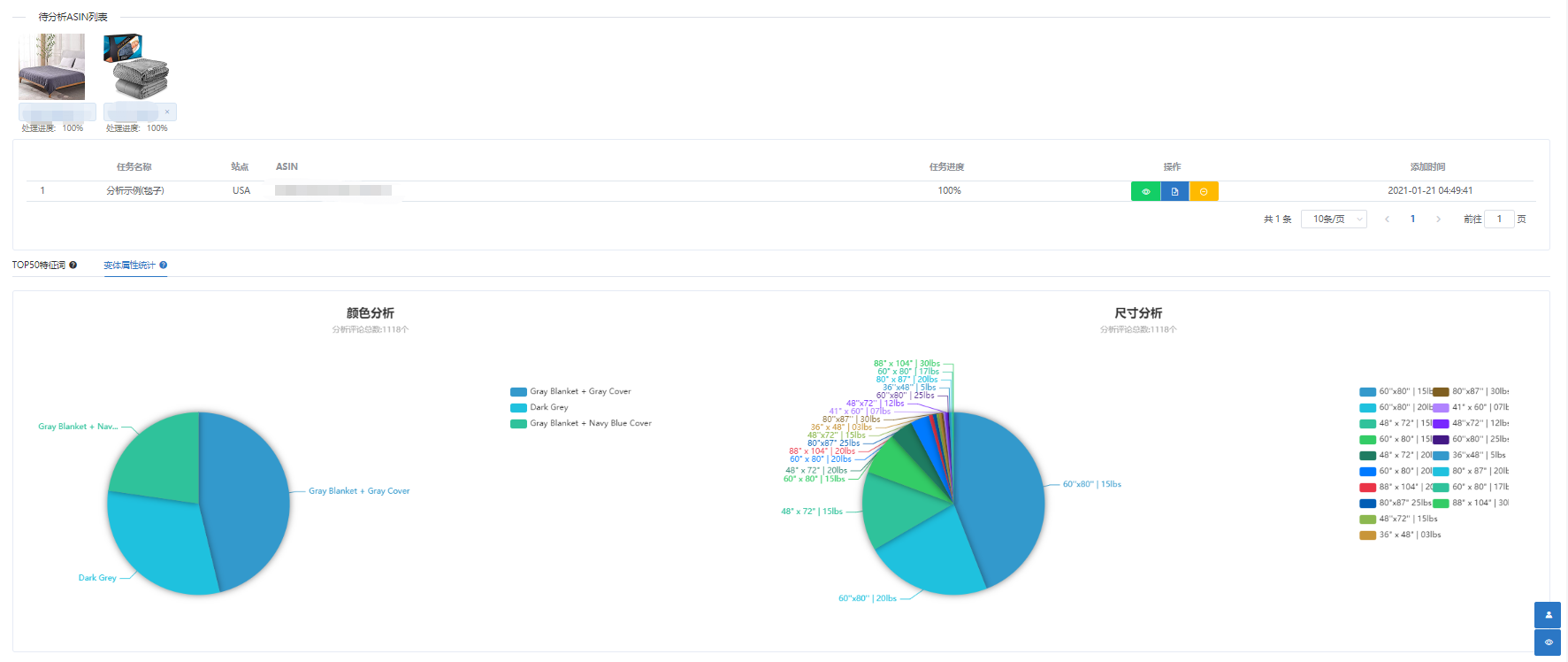Click the yellow minus remove icon
The height and width of the screenshot is (662, 1568).
coord(1204,191)
